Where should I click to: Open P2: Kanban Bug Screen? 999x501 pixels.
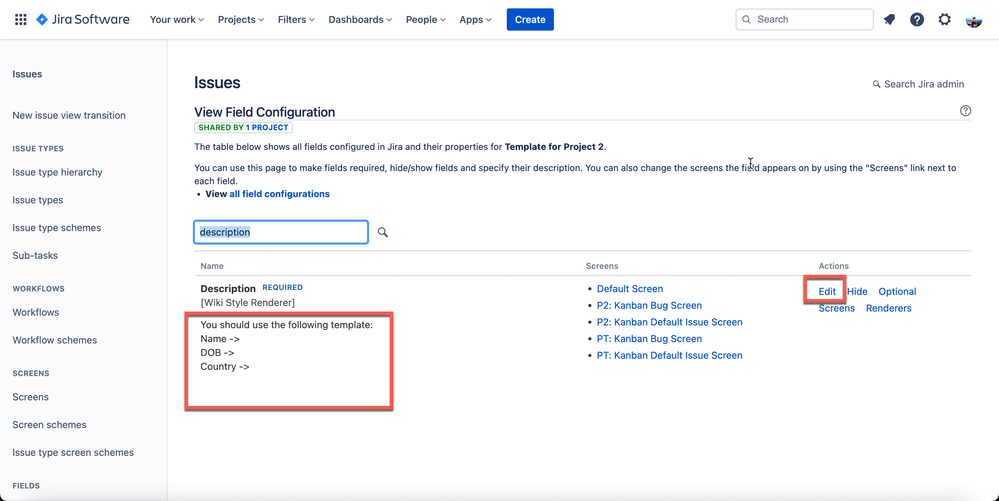[x=649, y=305]
